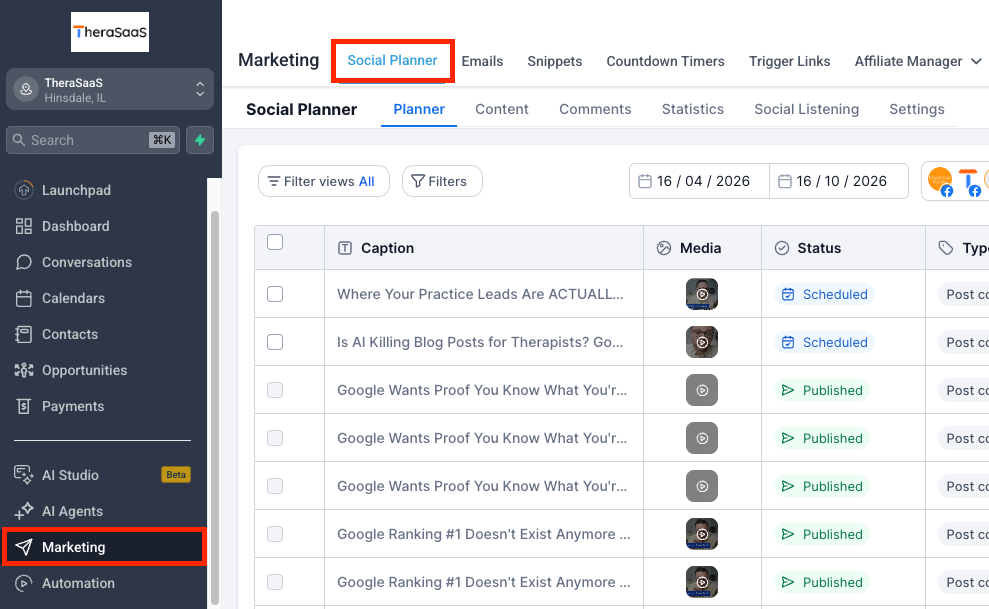This screenshot has height=609, width=989.
Task: Click the Filters funnel button
Action: point(442,182)
